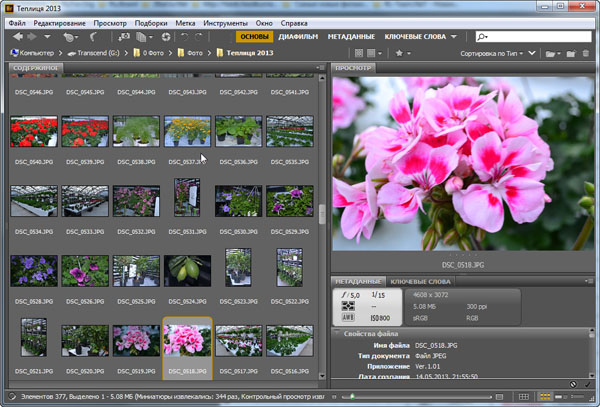Screen dimensions: 600x407
Task: Expand the chevron after Transcend (G:)
Action: tap(126, 53)
